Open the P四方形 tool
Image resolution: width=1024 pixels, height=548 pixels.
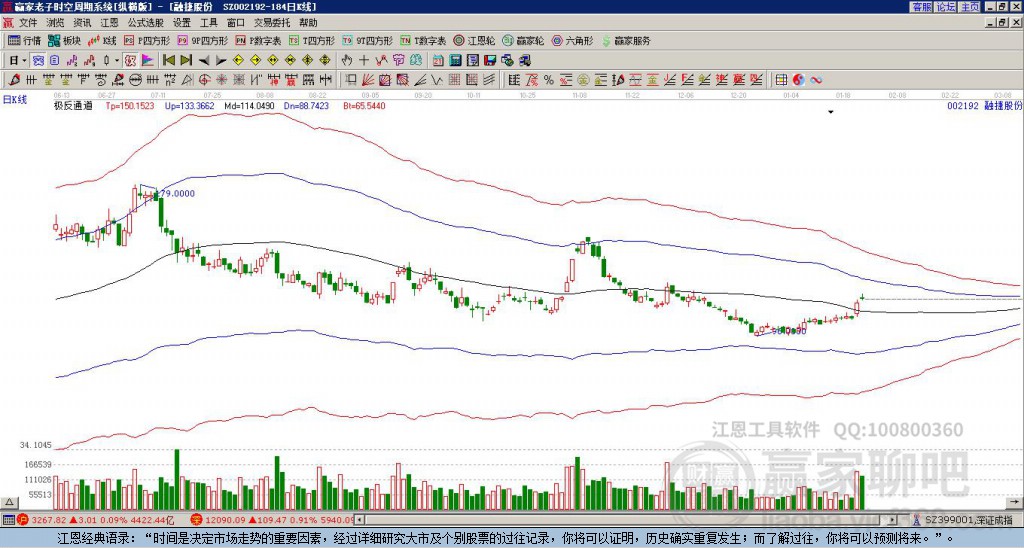point(147,40)
